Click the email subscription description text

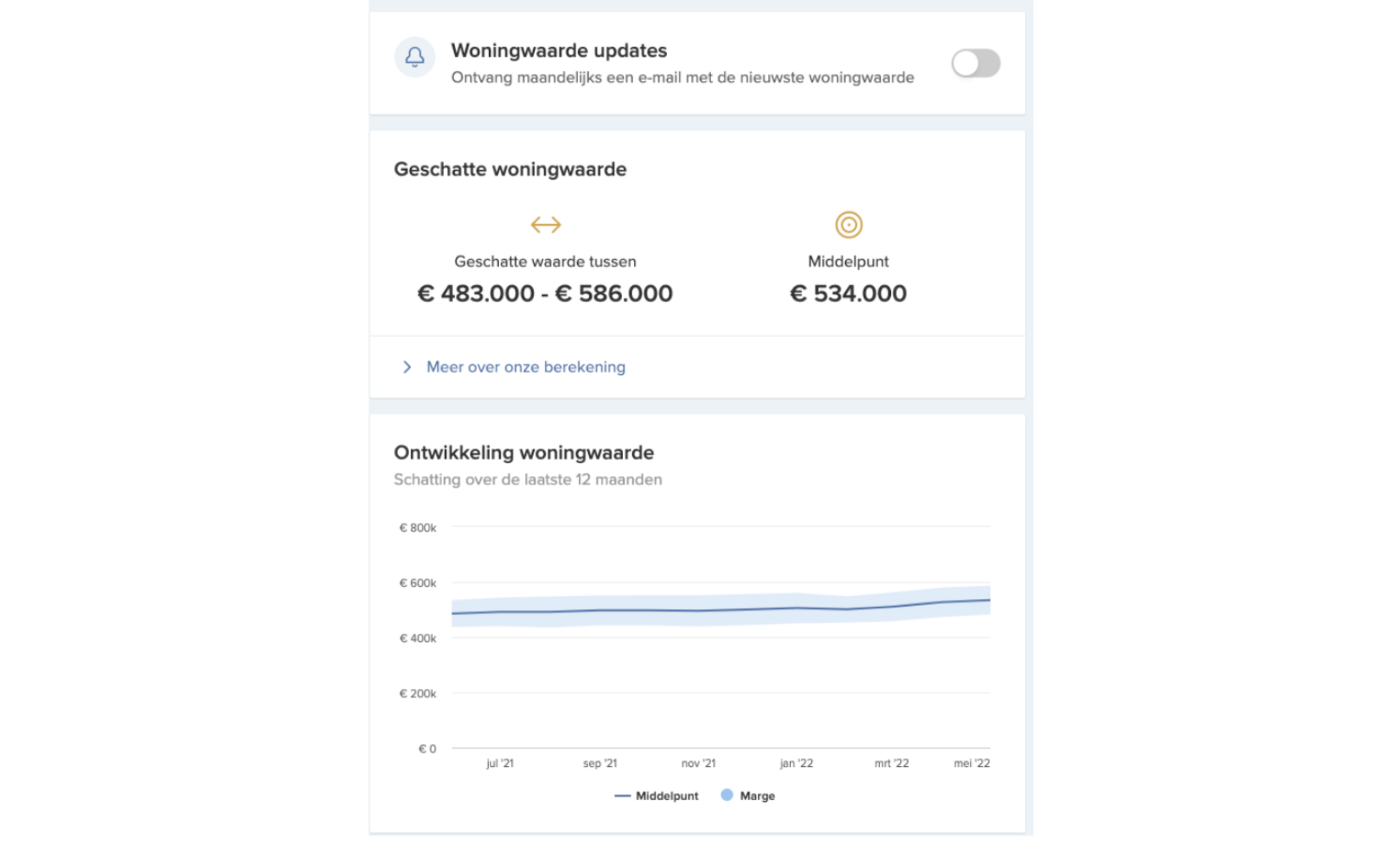click(682, 77)
